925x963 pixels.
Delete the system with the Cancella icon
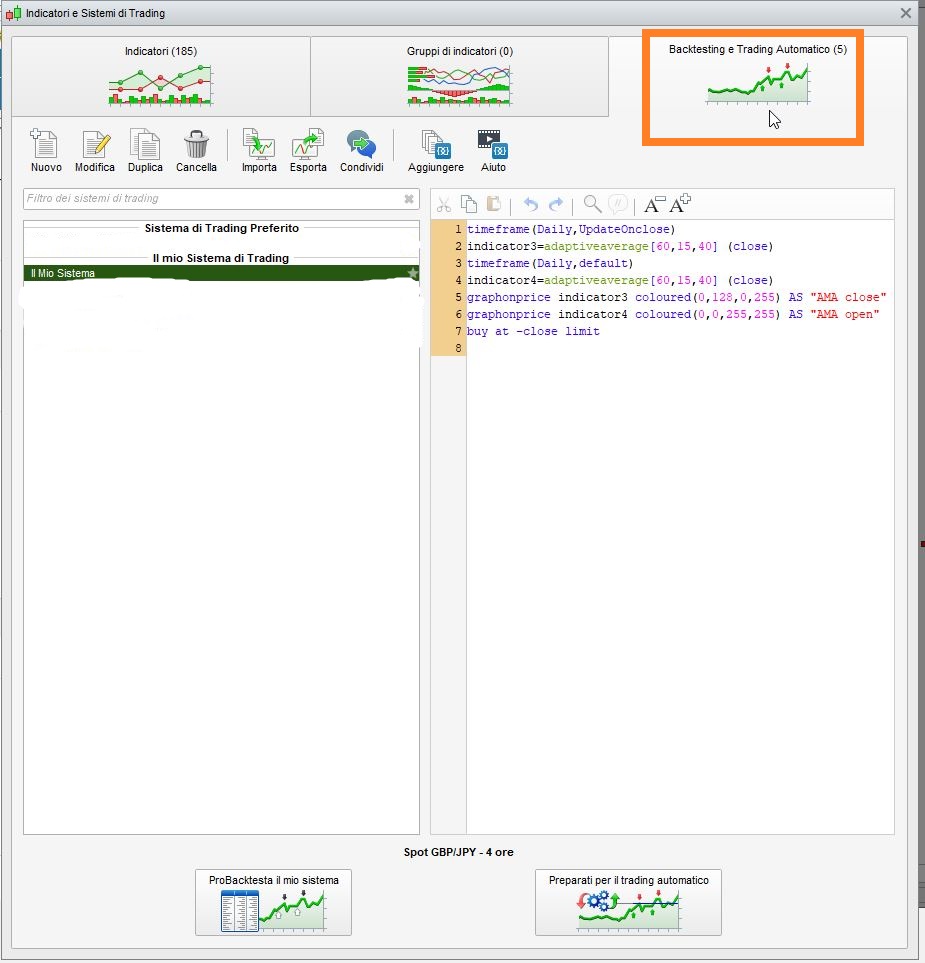[x=196, y=150]
